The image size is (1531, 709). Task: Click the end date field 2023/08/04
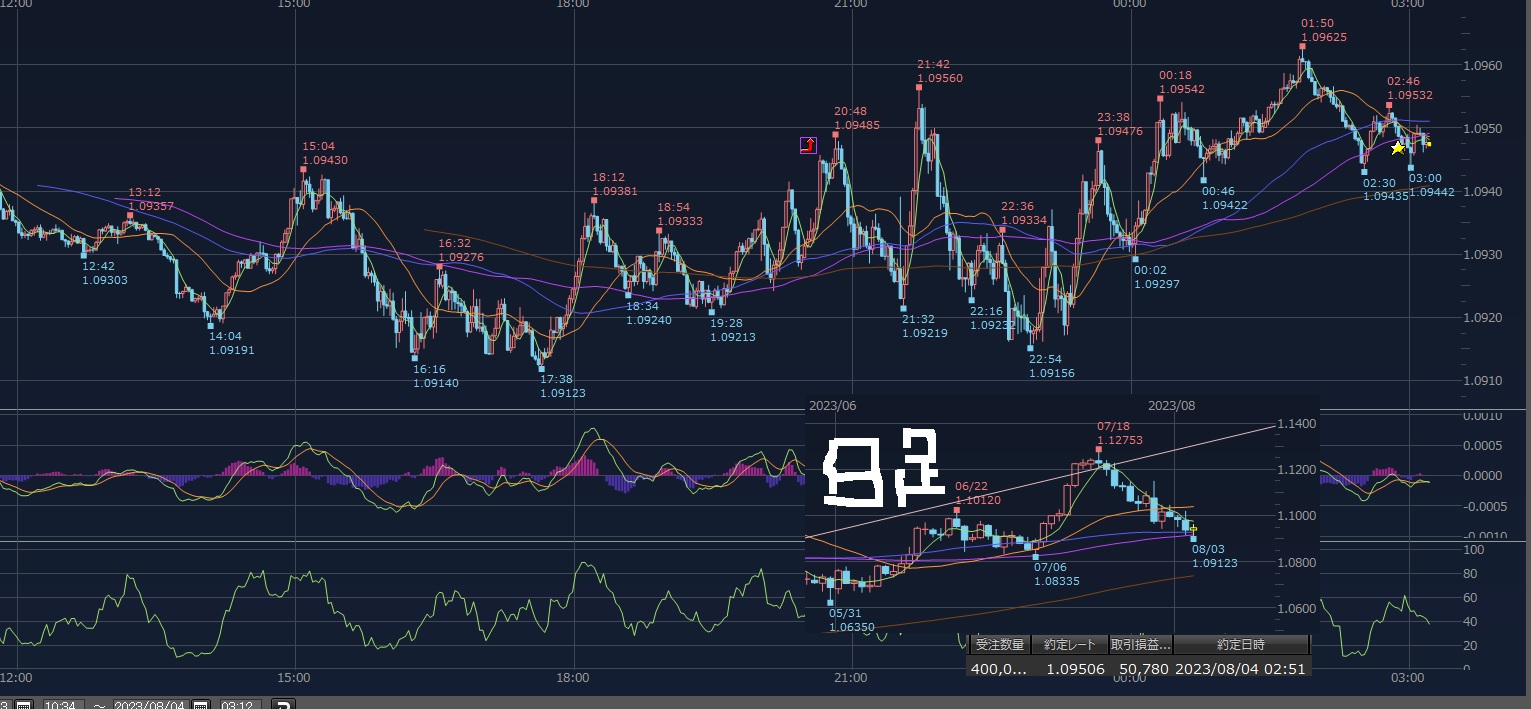(152, 703)
